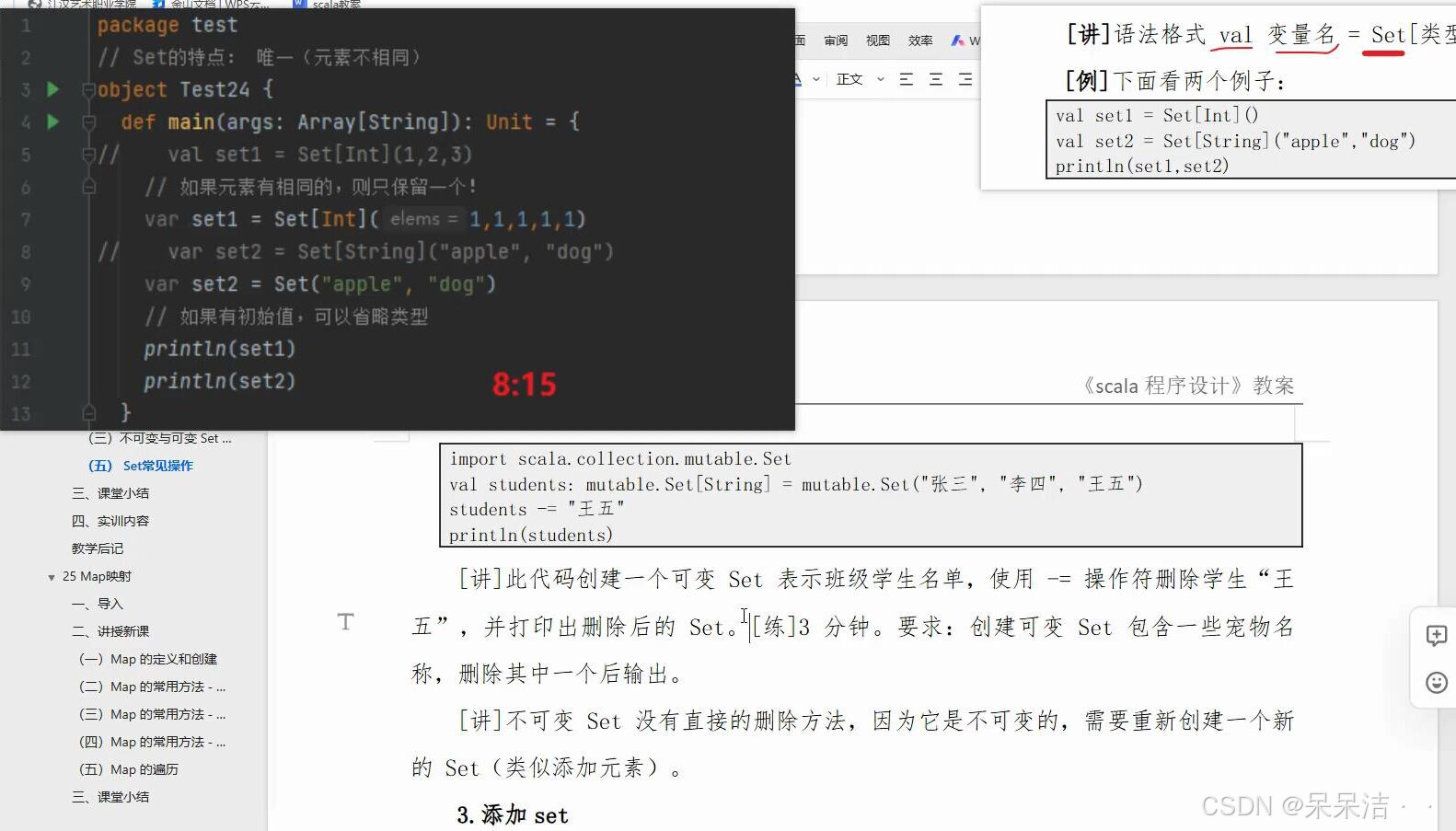Screen dimensions: 1456x831
Task: Go to (三) 不可变与可变 Set outline entry
Action: pos(159,438)
